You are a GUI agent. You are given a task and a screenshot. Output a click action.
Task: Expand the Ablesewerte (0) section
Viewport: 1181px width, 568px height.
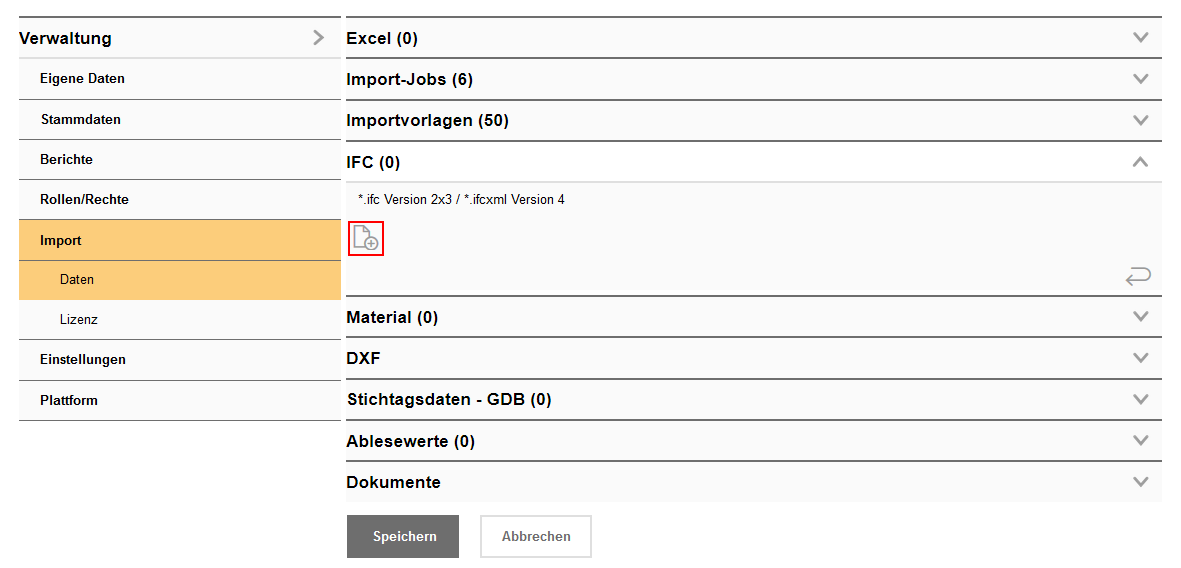(1140, 441)
